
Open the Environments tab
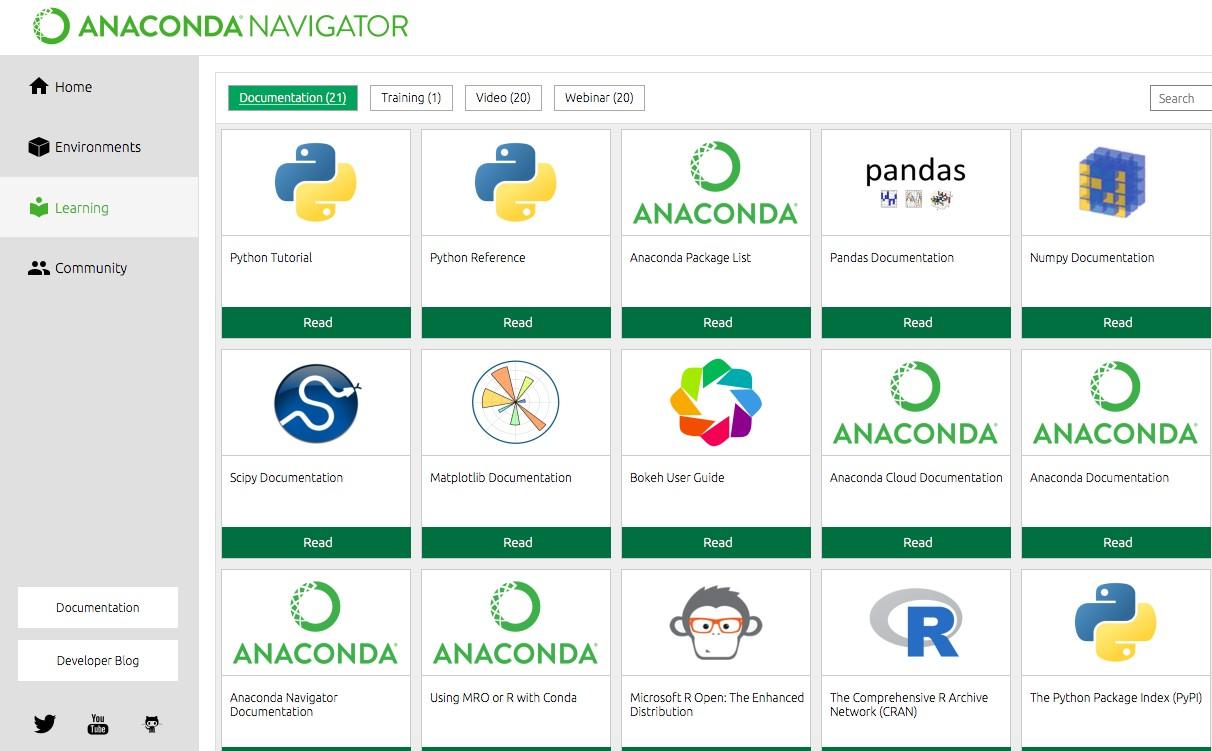[97, 147]
